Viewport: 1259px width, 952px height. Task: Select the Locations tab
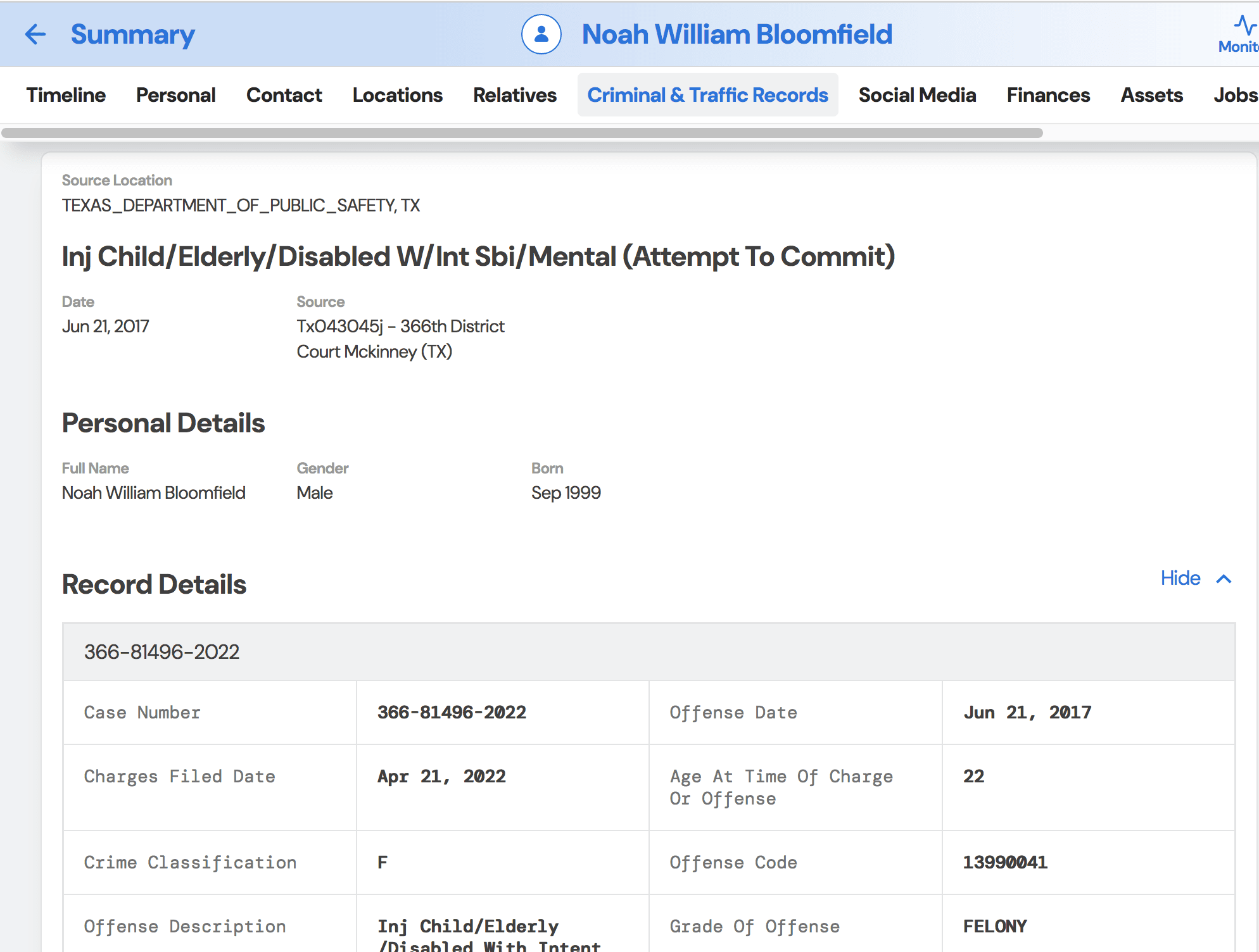397,95
